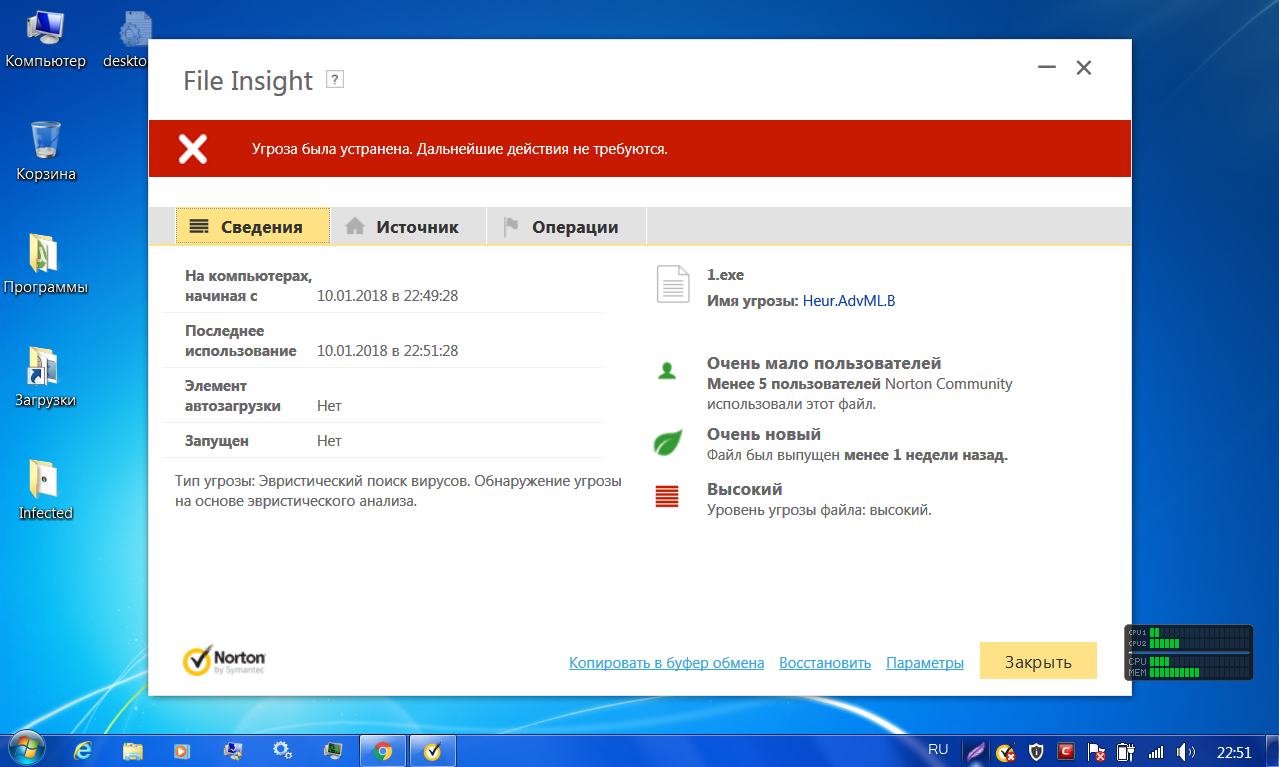Viewport: 1279px width, 767px height.
Task: Click the 10.01.2018 в 22:49:28 value
Action: pyautogui.click(x=388, y=296)
